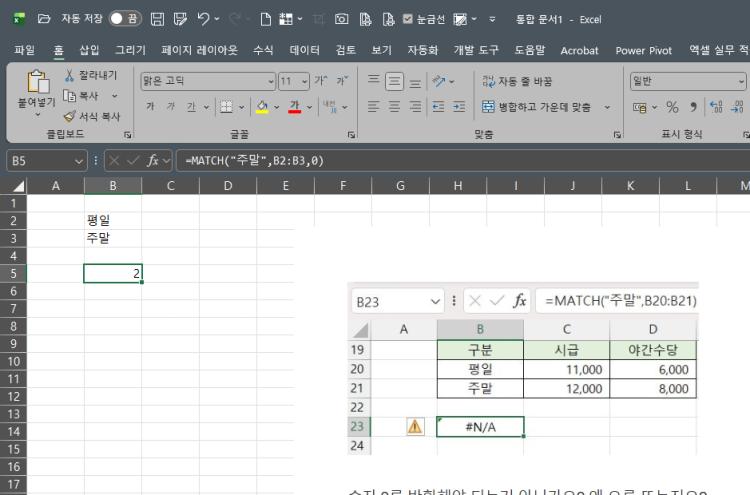Screen dimensions: 750x495
Task: Click the percent style icon
Action: coord(672,107)
